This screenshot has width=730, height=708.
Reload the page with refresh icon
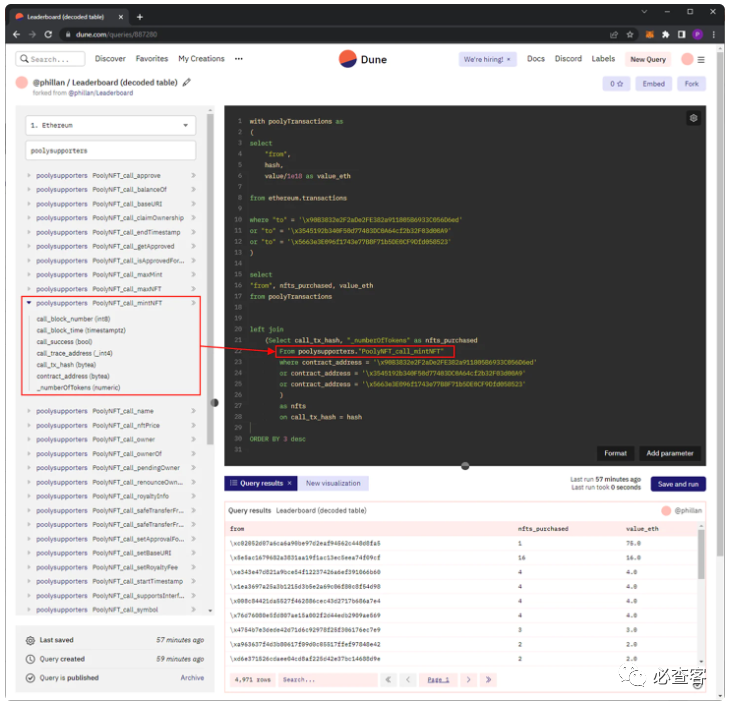coord(48,34)
